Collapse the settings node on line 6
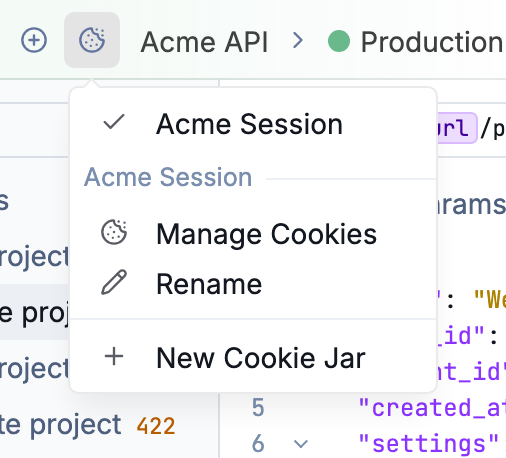The width and height of the screenshot is (506, 458). pyautogui.click(x=301, y=444)
